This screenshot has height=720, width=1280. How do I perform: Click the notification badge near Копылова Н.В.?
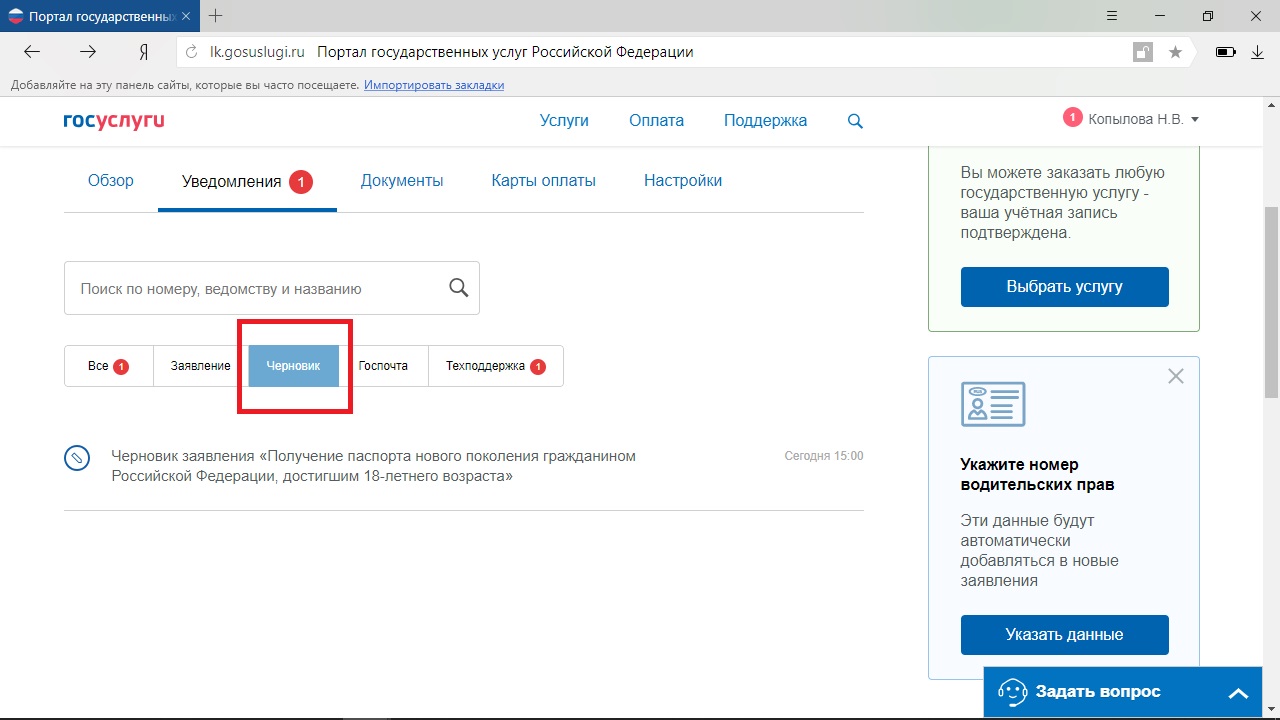coord(1072,118)
